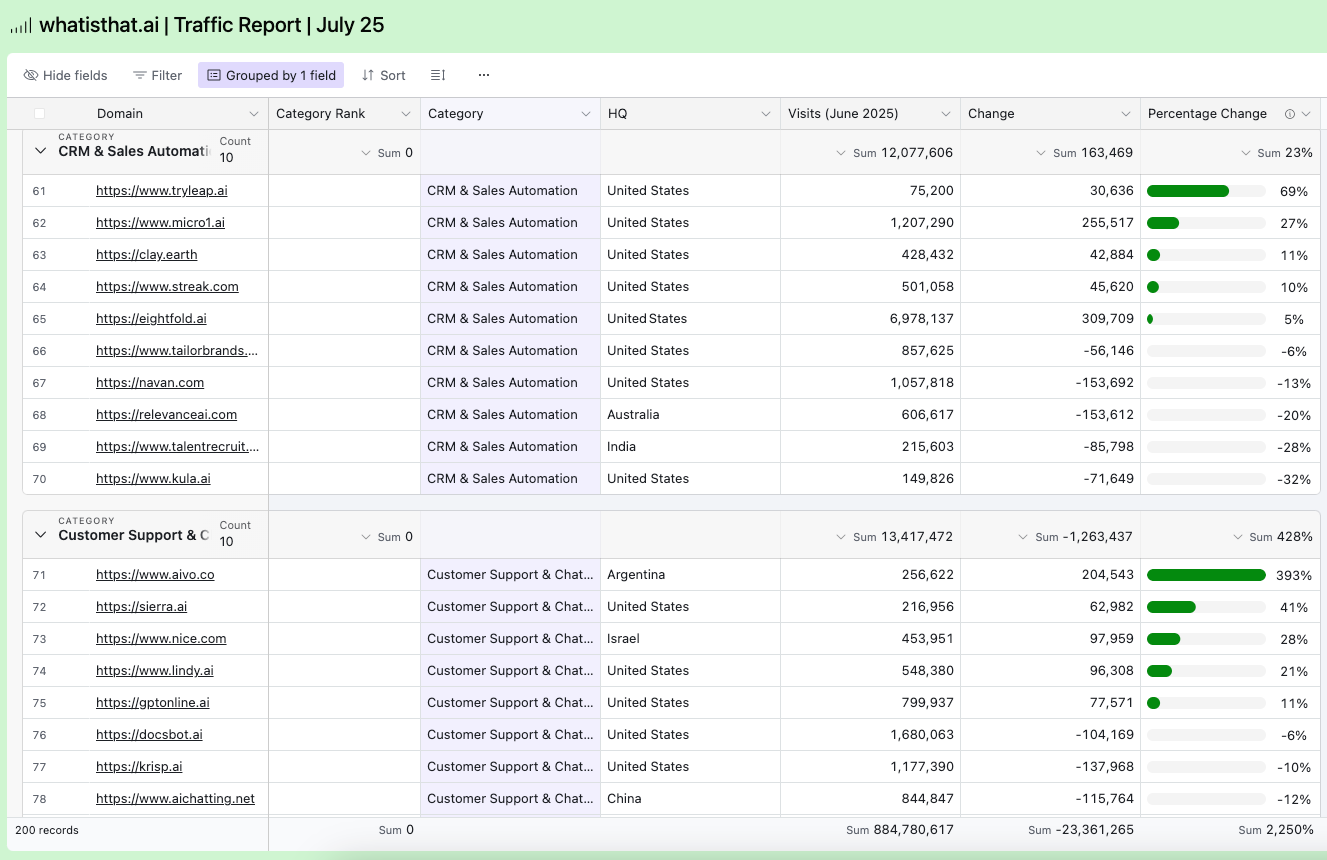The height and width of the screenshot is (860, 1327).
Task: Open the https://www.nice.com link
Action: (x=161, y=639)
